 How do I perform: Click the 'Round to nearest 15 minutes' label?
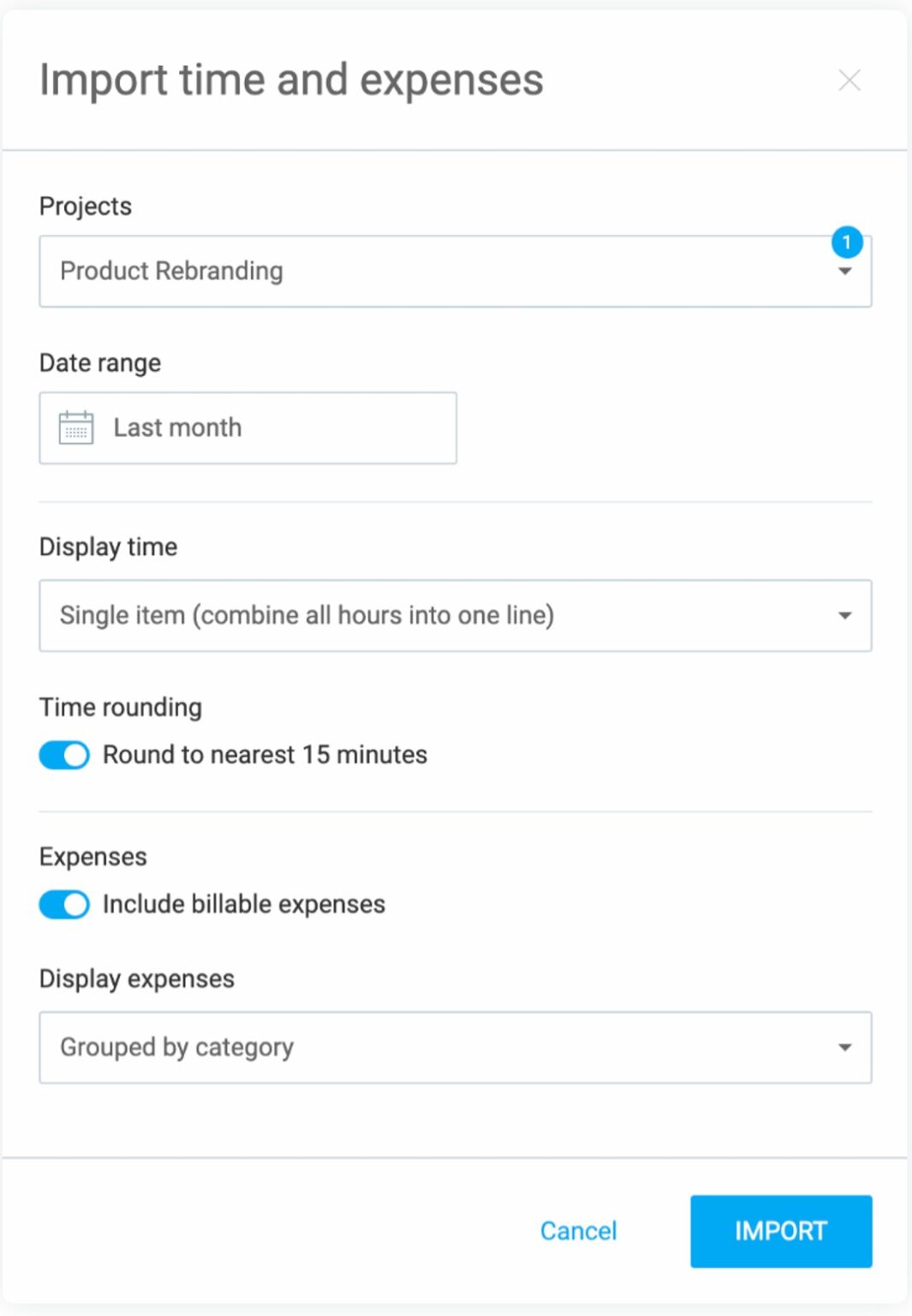(265, 755)
